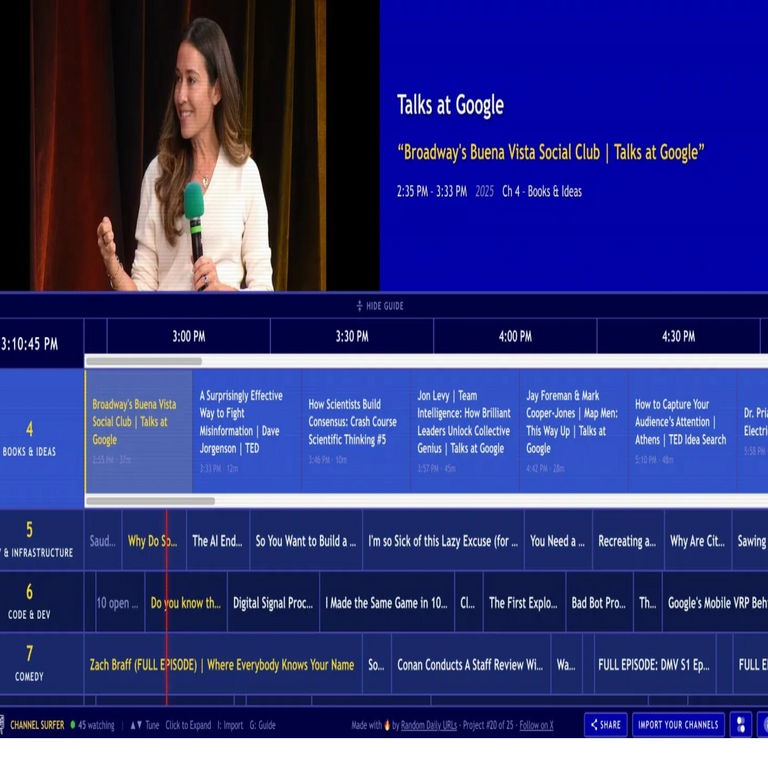The height and width of the screenshot is (768, 768).
Task: Click the lower horizontal scrollbar below Books & Ideas
Action: click(x=150, y=501)
